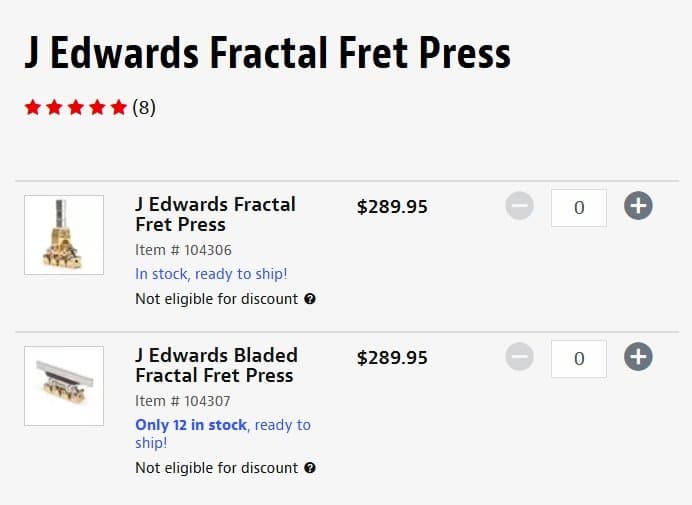Open J Edwards Bladed Fractal Fret Press name

point(215,365)
